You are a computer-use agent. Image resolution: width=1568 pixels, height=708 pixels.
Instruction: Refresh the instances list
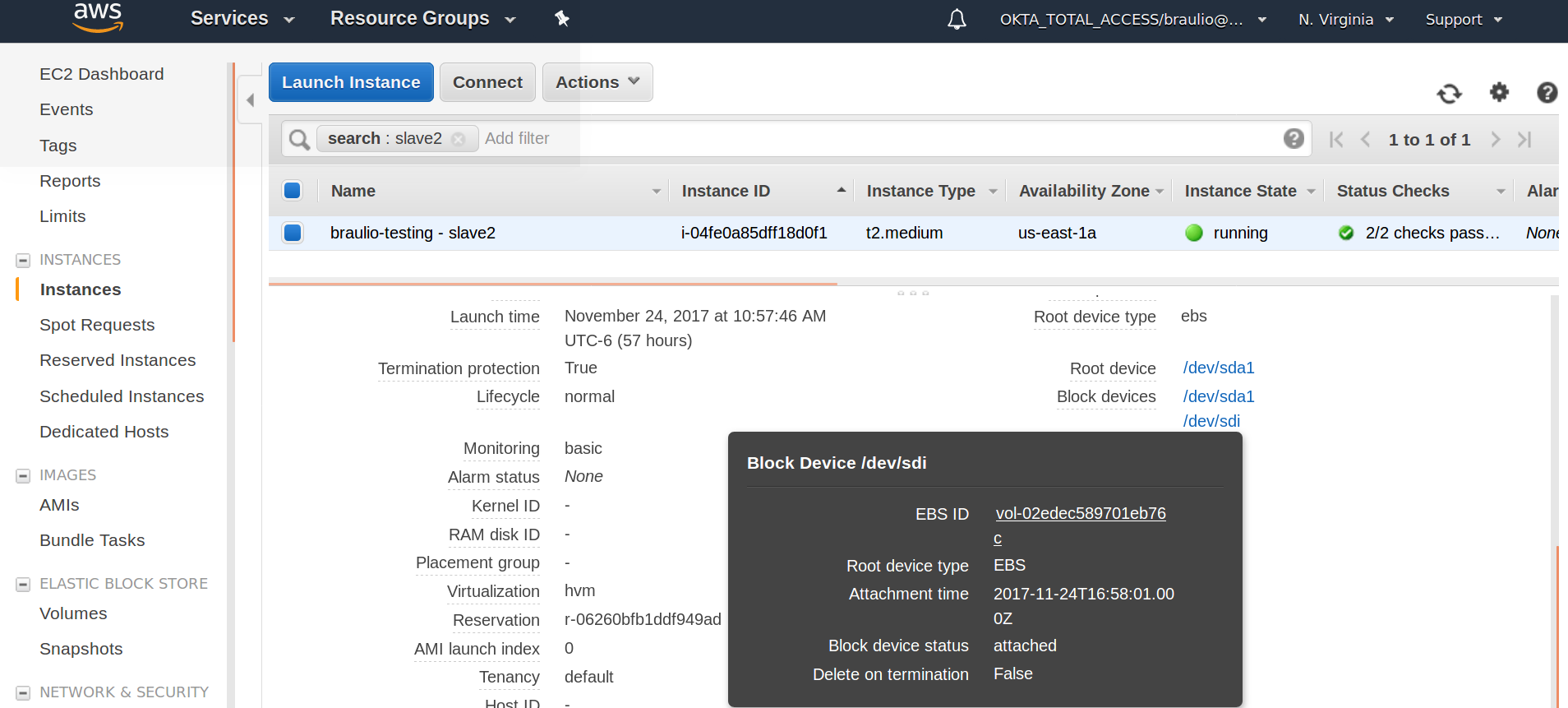[x=1450, y=93]
